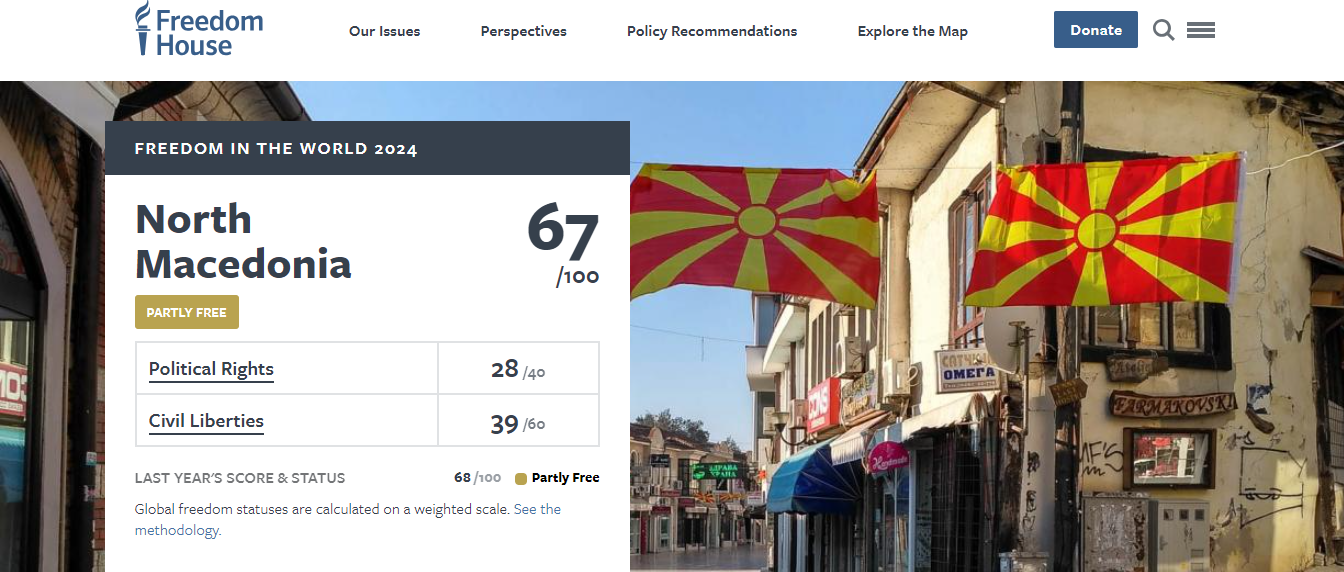Click the Farmakovski shop sign in photo
1344x572 pixels.
point(1172,404)
